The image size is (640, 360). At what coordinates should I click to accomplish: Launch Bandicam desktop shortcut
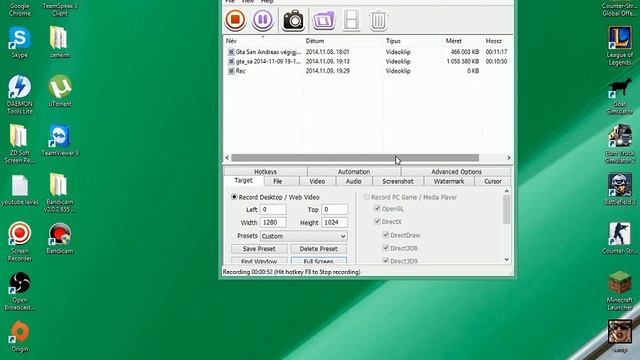point(60,238)
